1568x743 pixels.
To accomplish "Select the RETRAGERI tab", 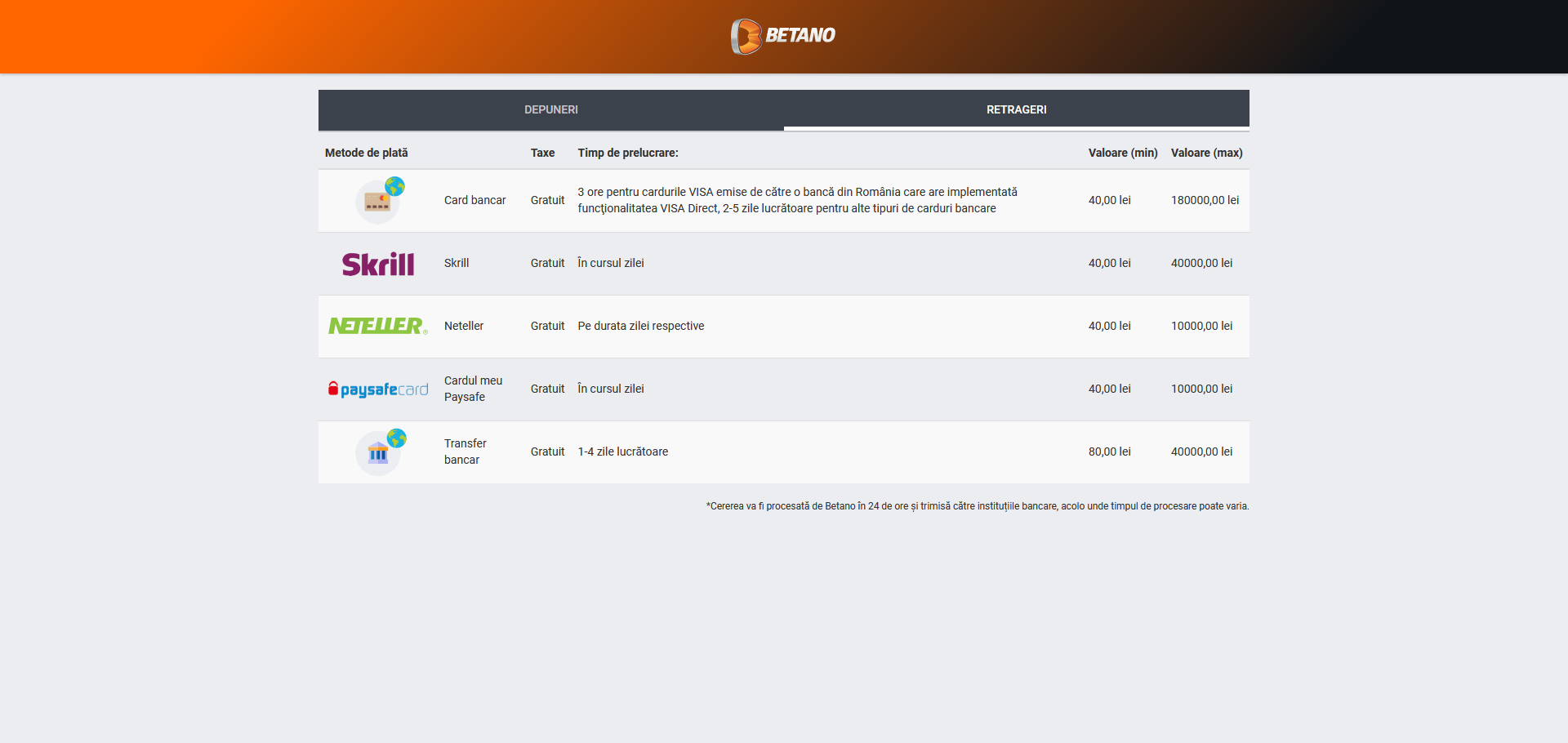I will tap(1017, 109).
